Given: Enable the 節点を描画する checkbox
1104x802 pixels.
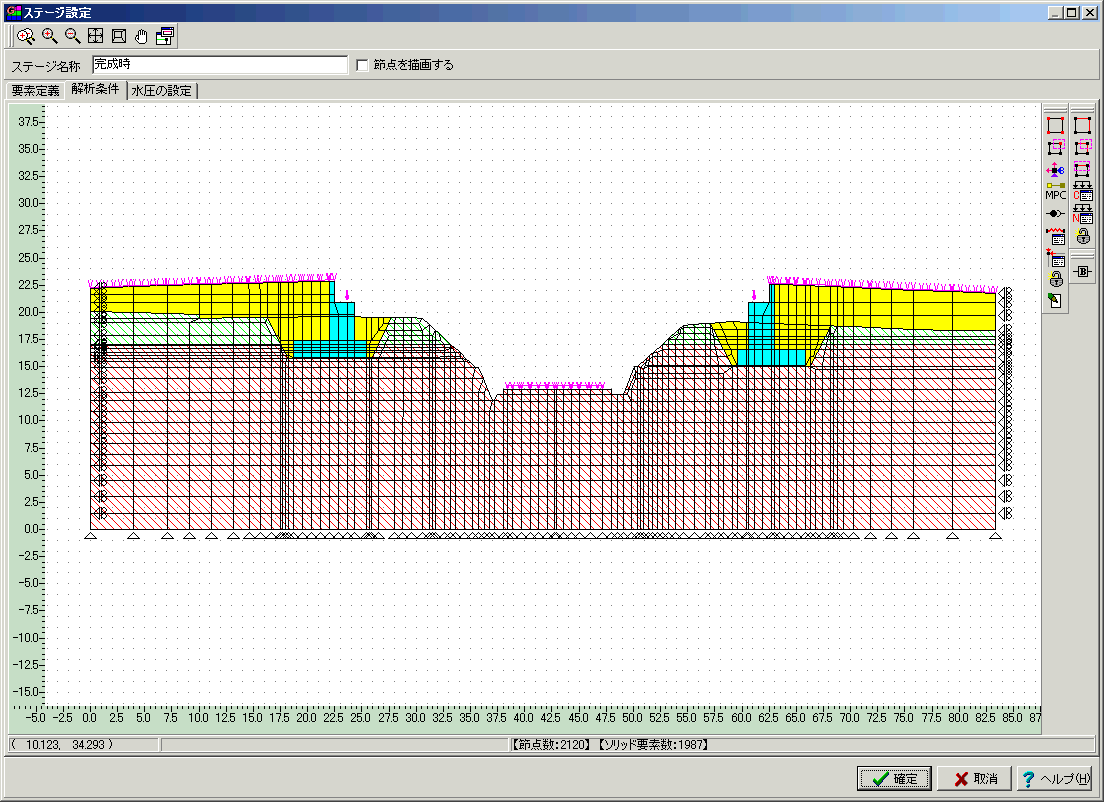Looking at the screenshot, I should tap(362, 65).
